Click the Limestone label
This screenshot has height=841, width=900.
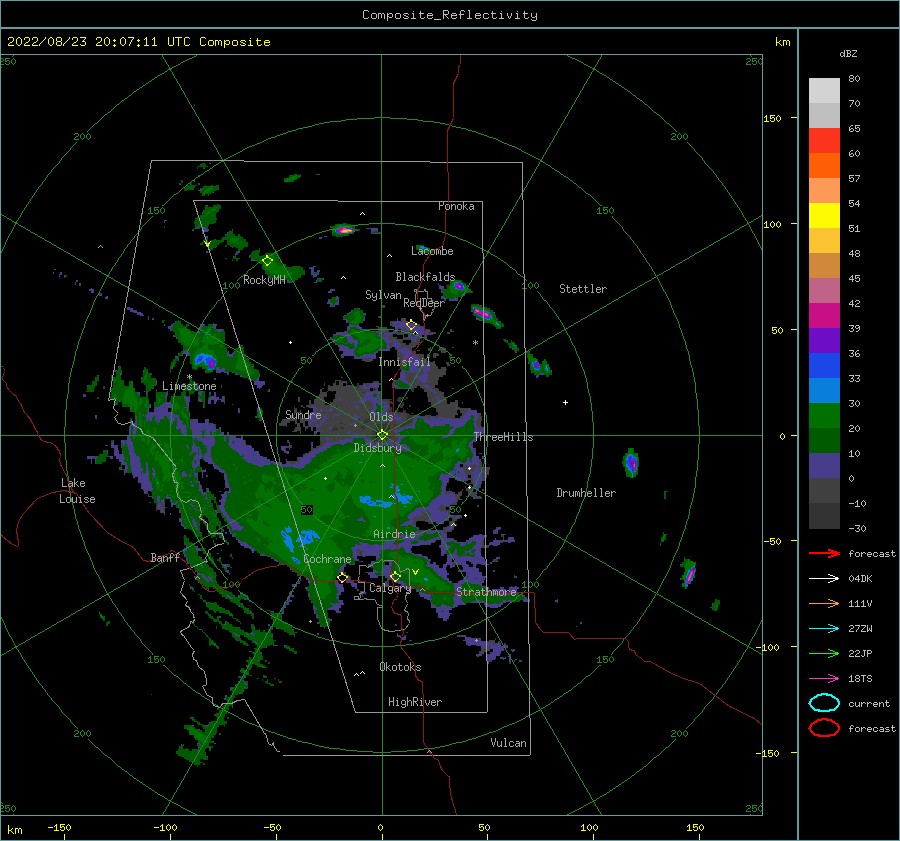tap(189, 386)
